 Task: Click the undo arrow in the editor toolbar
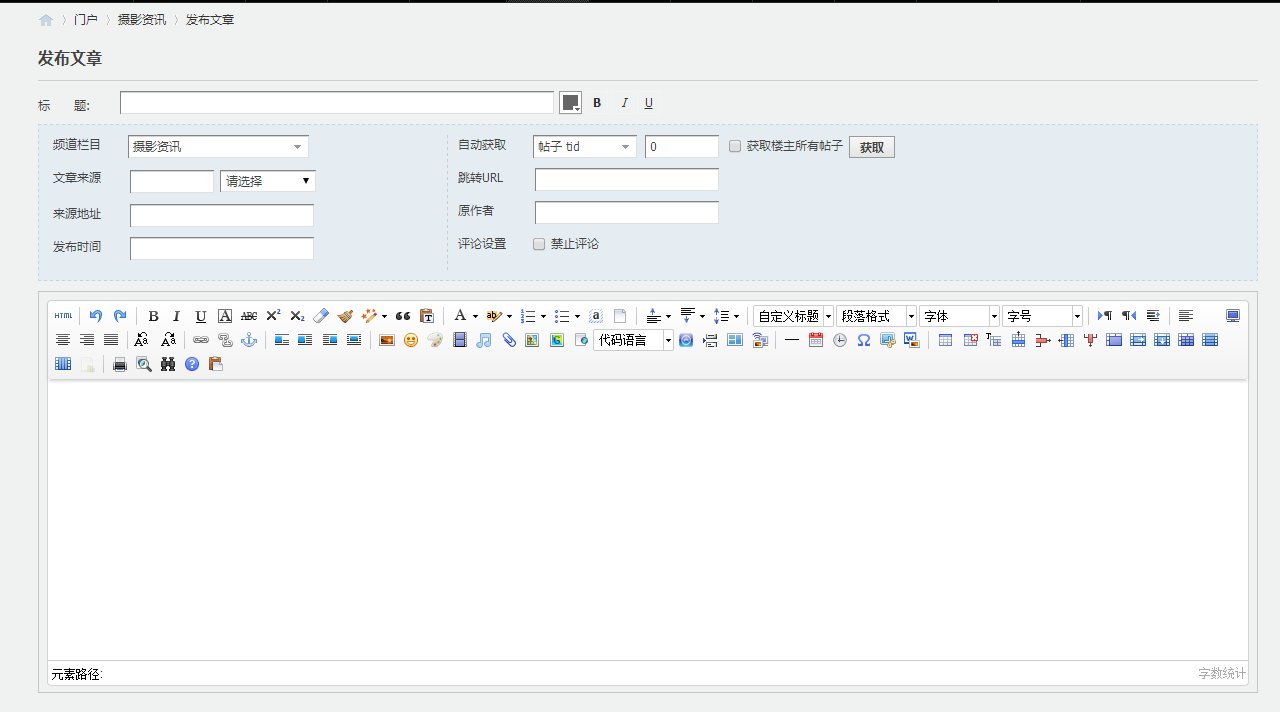pos(96,316)
